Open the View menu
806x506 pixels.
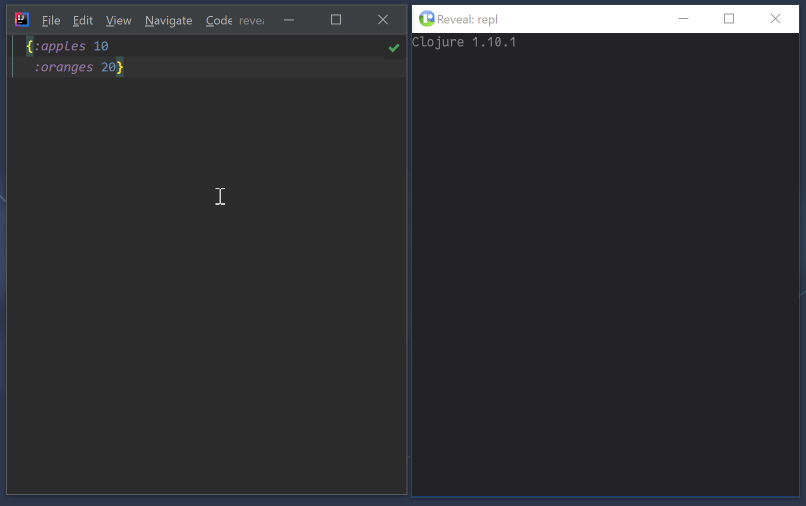[x=118, y=20]
